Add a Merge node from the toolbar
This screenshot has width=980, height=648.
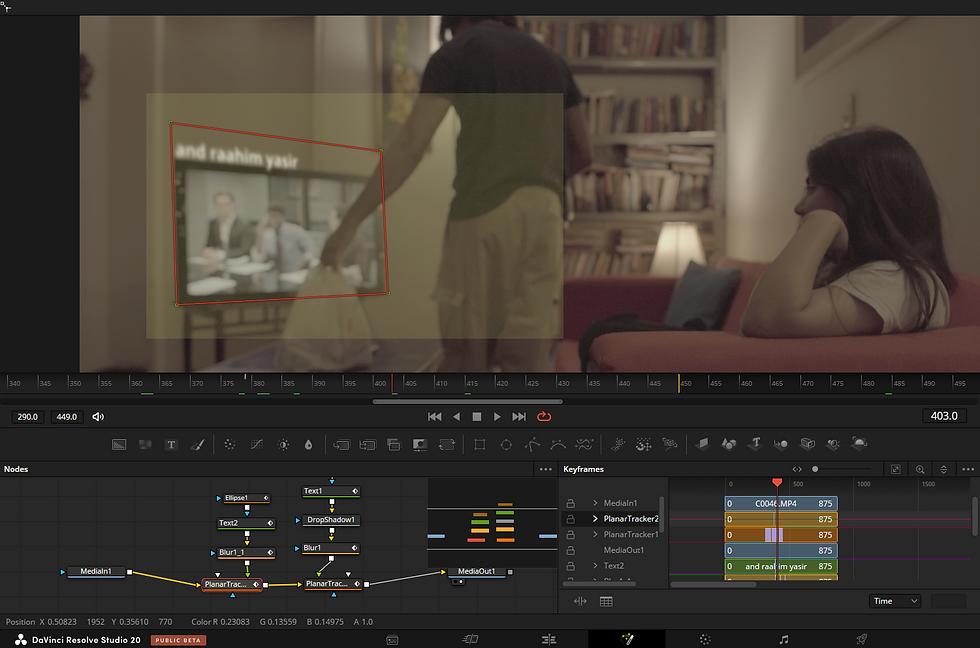(341, 444)
